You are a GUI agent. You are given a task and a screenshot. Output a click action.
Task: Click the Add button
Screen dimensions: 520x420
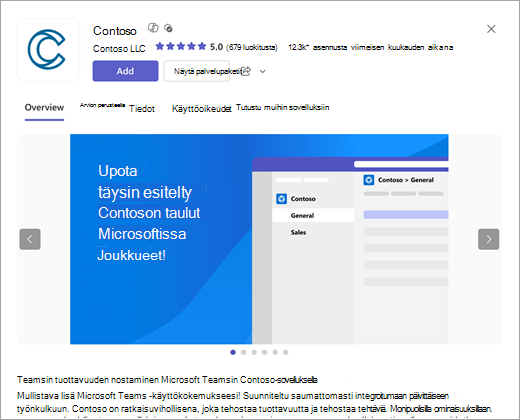coord(125,71)
